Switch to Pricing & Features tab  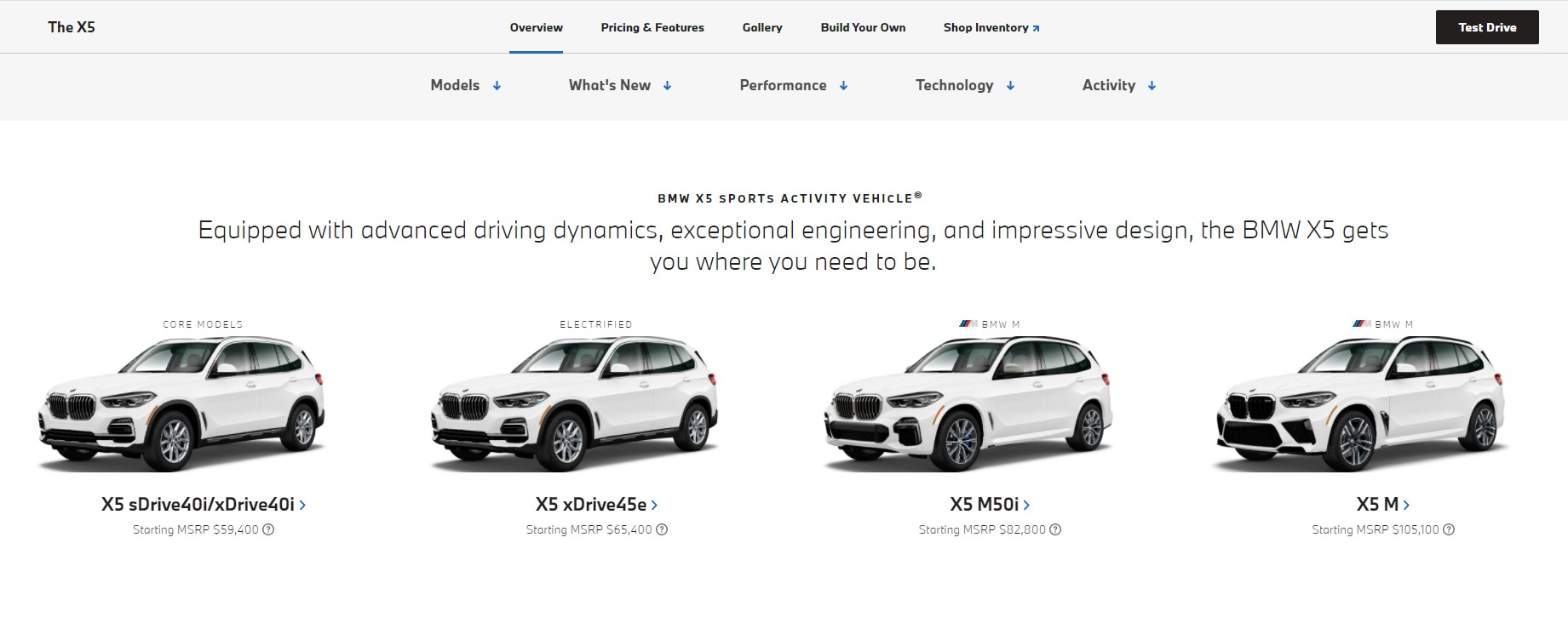[x=652, y=27]
